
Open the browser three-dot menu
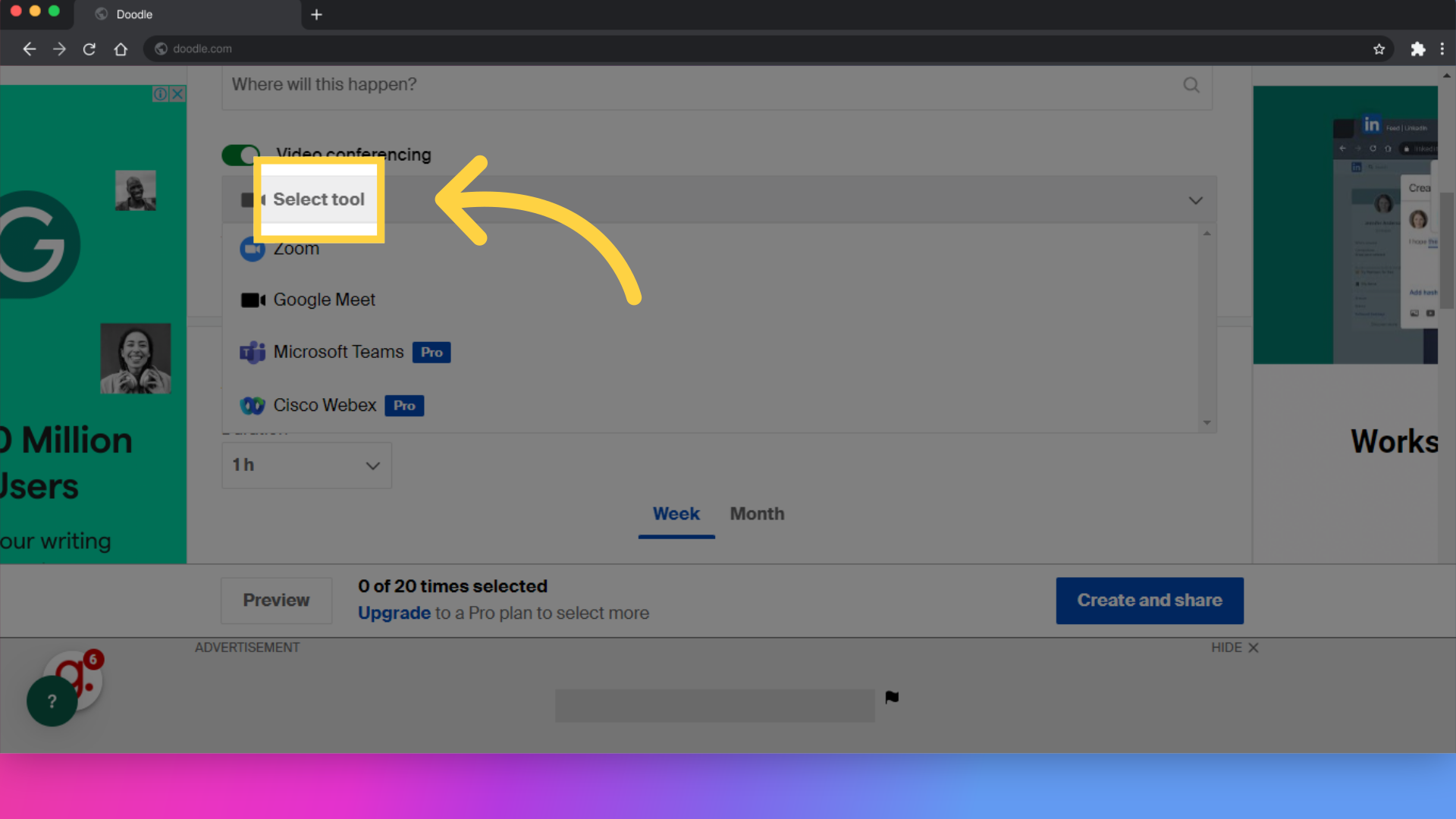[x=1442, y=49]
